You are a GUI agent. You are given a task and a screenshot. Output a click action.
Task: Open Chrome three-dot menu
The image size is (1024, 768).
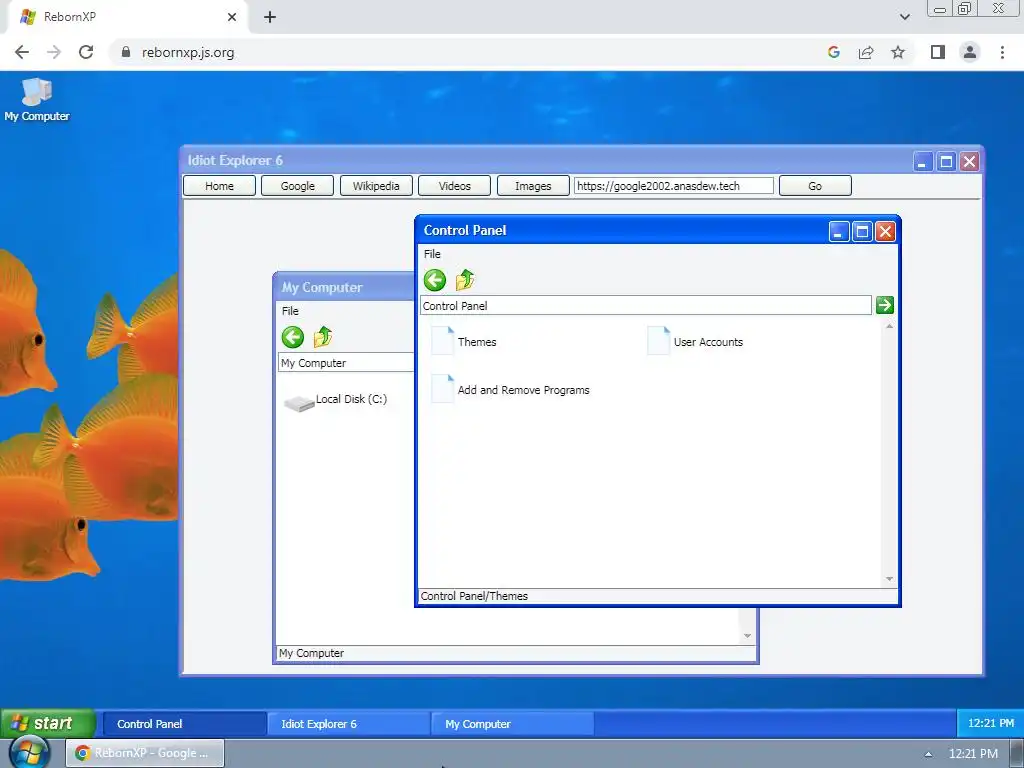(x=1002, y=52)
